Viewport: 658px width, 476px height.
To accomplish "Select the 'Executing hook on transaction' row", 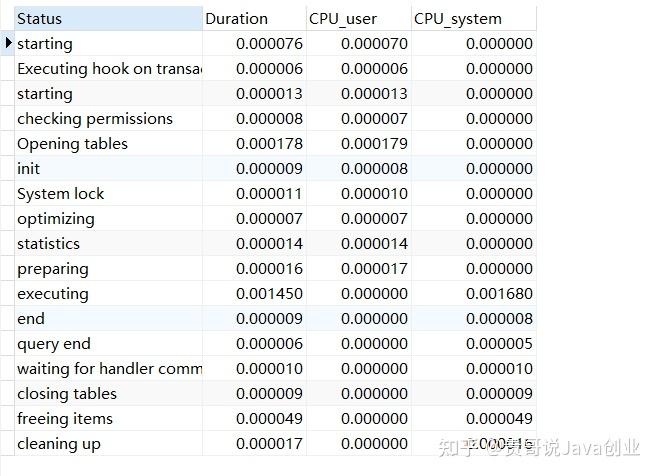I will click(109, 69).
